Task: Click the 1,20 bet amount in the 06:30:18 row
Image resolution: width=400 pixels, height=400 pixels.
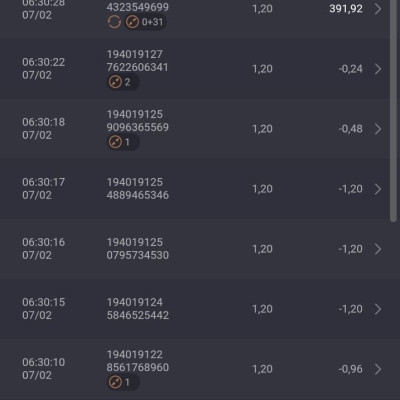Action: pos(262,129)
